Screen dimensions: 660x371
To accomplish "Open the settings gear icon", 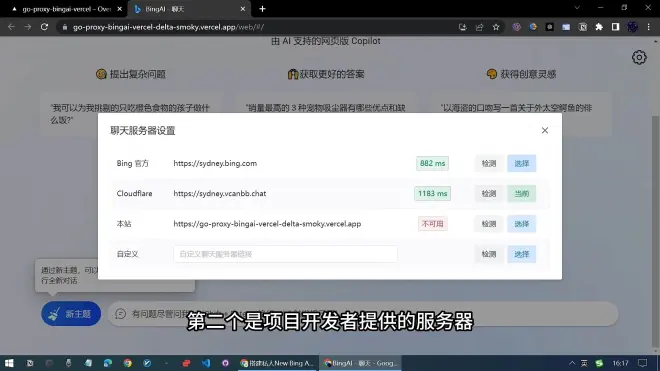I will pyautogui.click(x=639, y=57).
